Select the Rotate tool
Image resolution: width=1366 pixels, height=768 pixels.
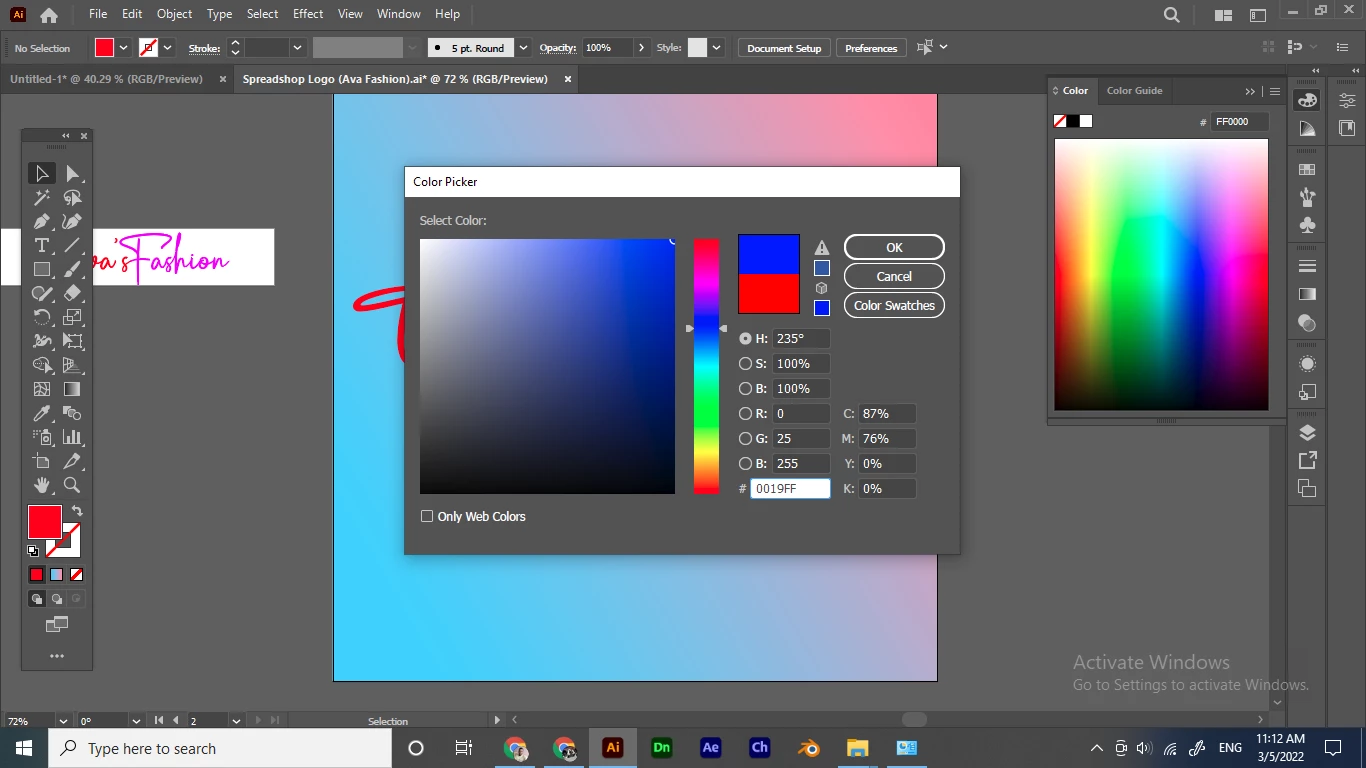42,317
